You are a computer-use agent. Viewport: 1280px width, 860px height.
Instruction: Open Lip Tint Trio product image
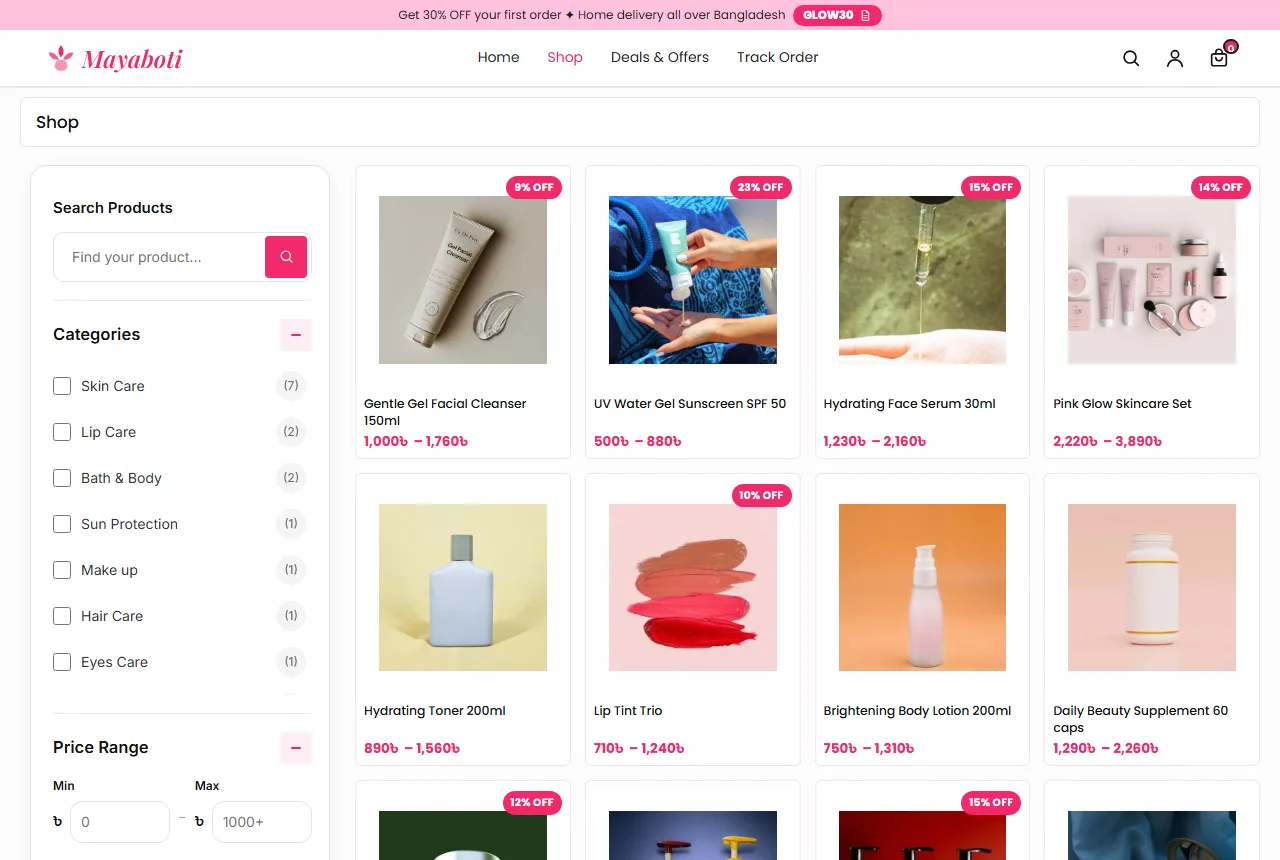pyautogui.click(x=693, y=587)
